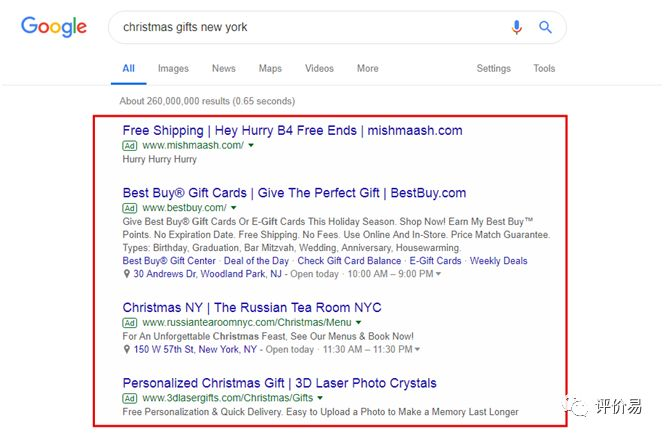Viewport: 664px width, 436px height.
Task: Switch to the Images tab
Action: [173, 69]
